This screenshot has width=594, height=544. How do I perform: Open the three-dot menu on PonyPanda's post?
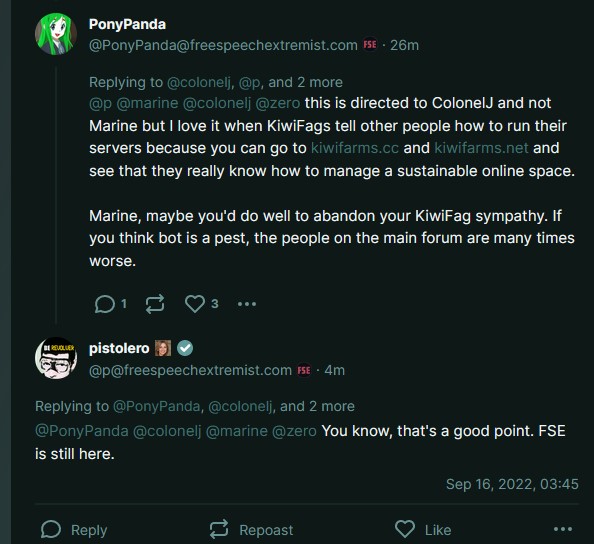tap(247, 304)
